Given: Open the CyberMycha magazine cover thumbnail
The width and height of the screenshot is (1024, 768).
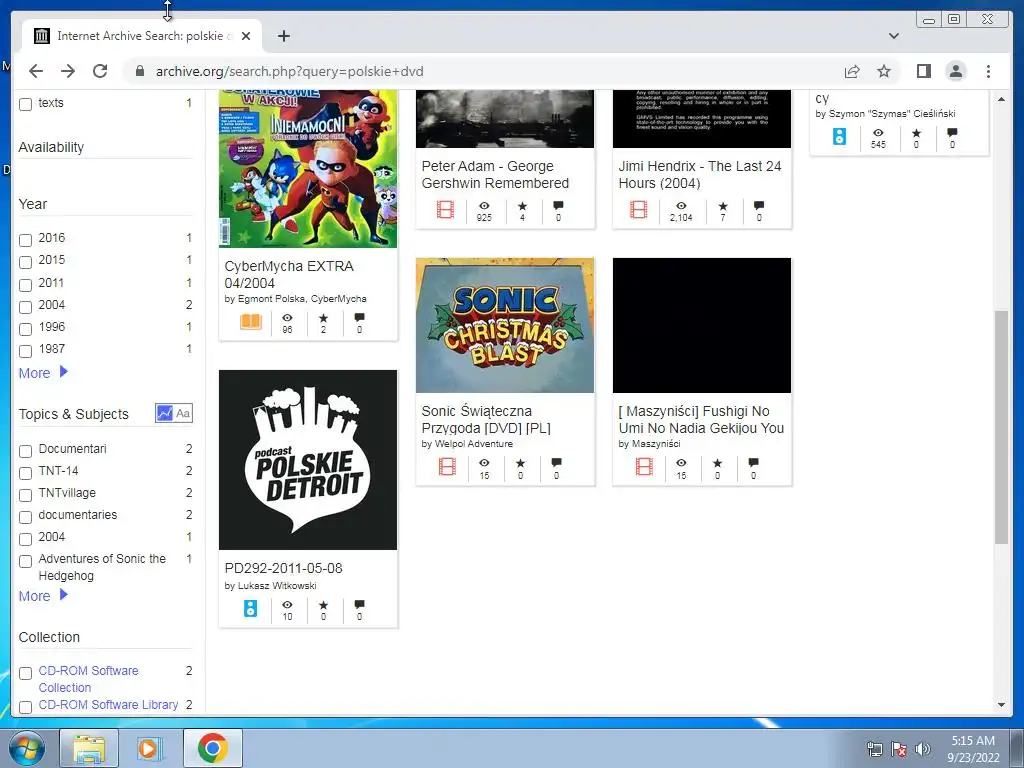Looking at the screenshot, I should click(308, 168).
